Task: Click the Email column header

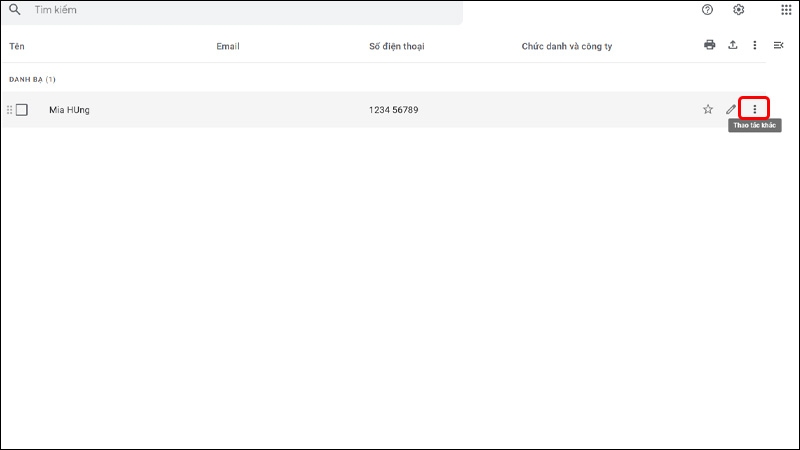Action: [x=228, y=46]
